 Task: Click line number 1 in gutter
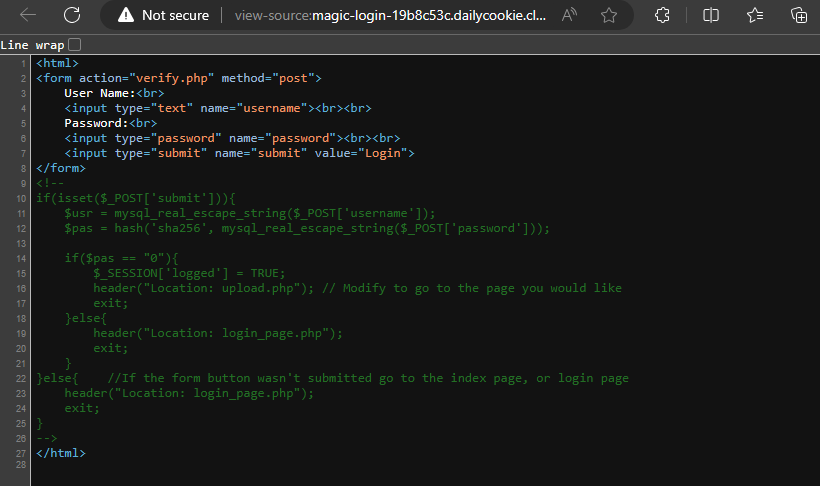pos(23,63)
